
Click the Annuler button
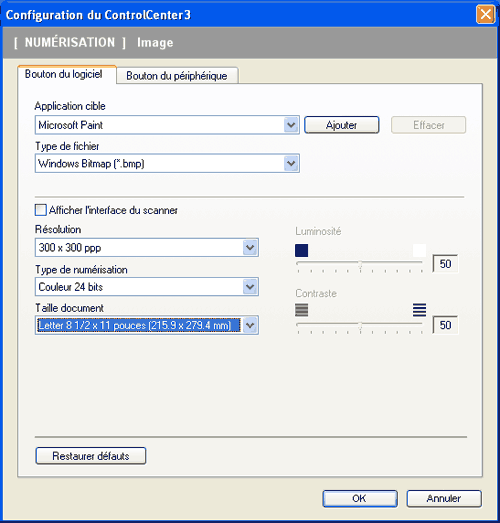pos(444,499)
